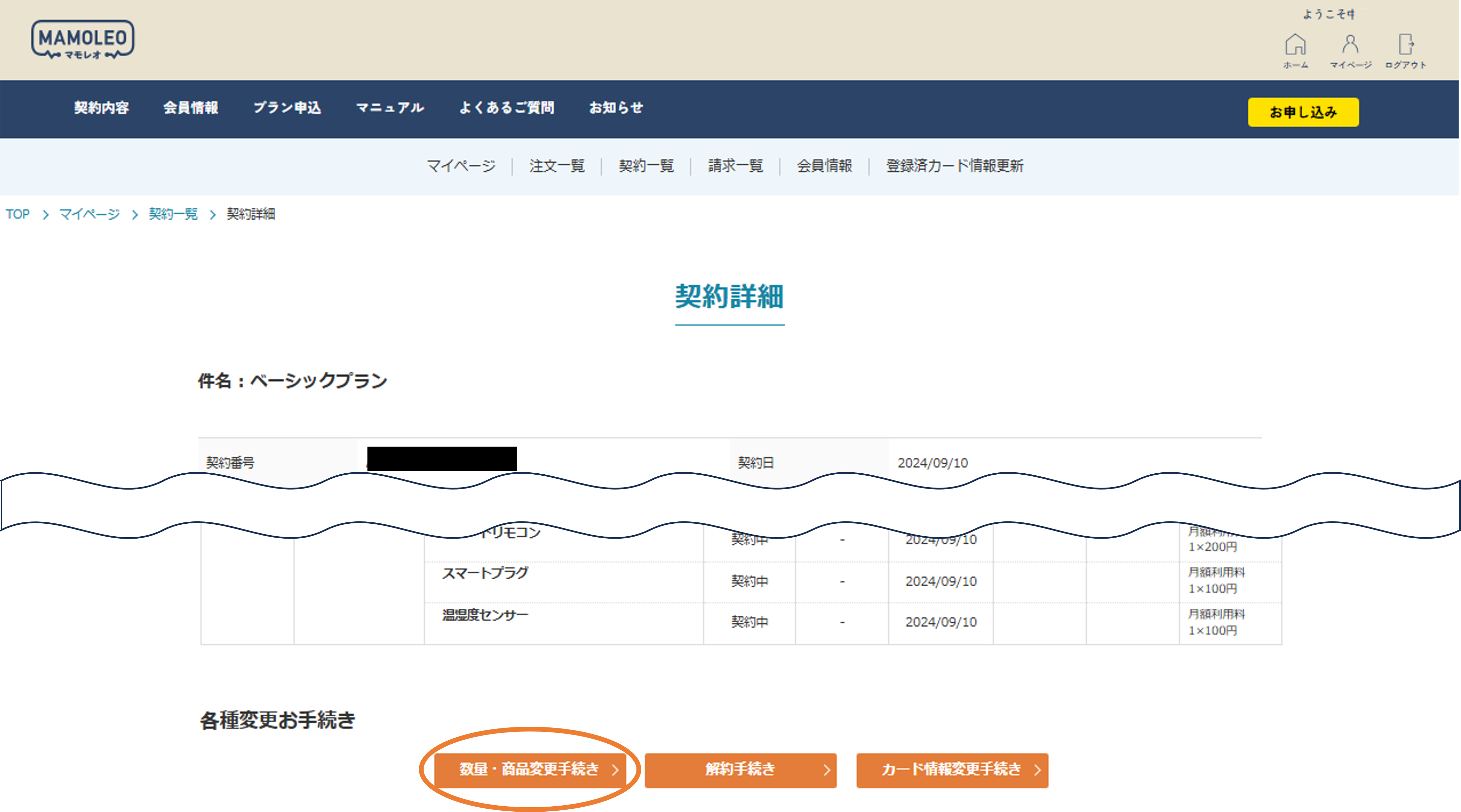
Task: Select 請求一覧 in the sub navigation
Action: pyautogui.click(x=736, y=165)
